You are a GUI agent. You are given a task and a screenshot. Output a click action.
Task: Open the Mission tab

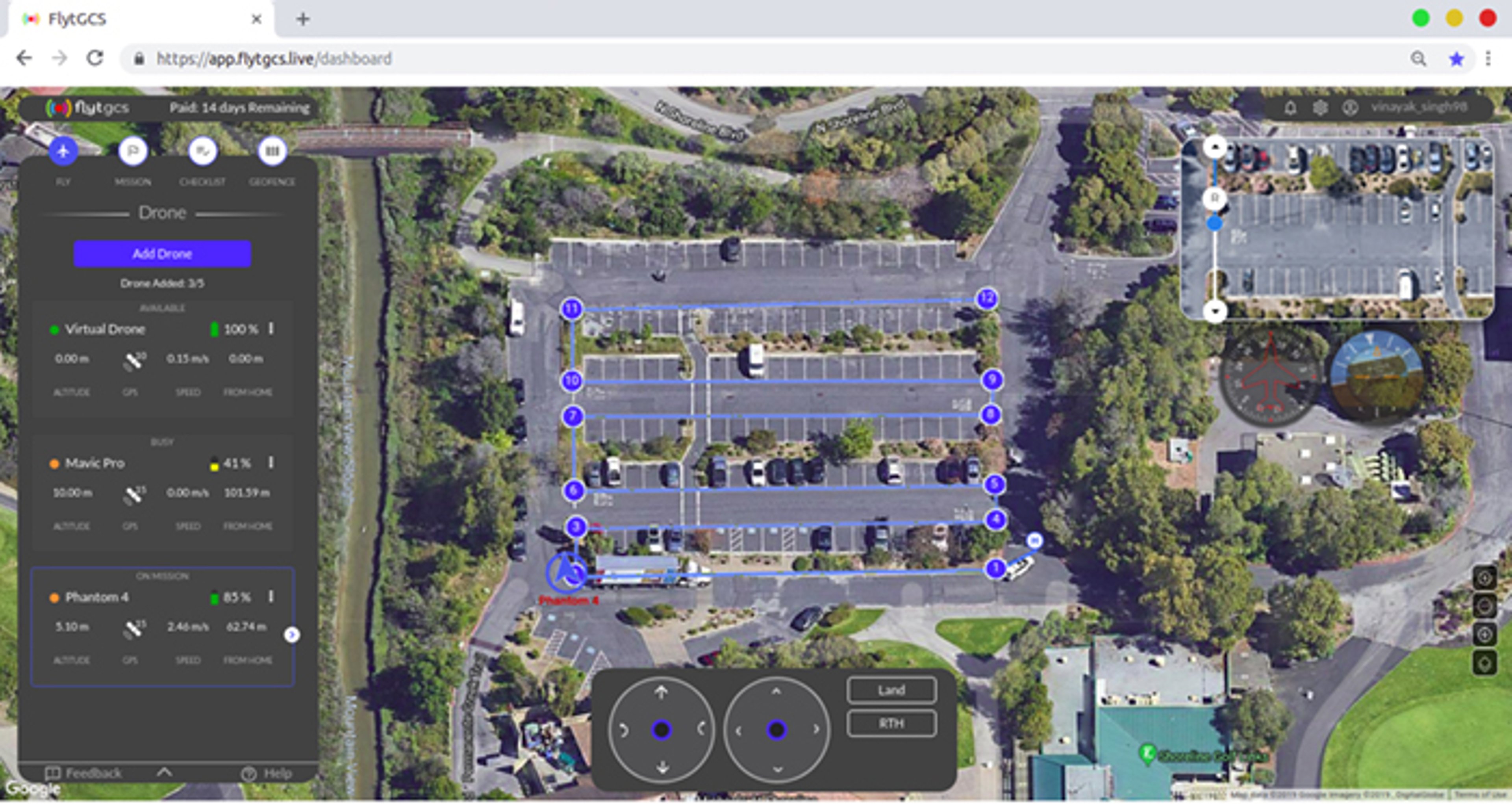[x=133, y=151]
